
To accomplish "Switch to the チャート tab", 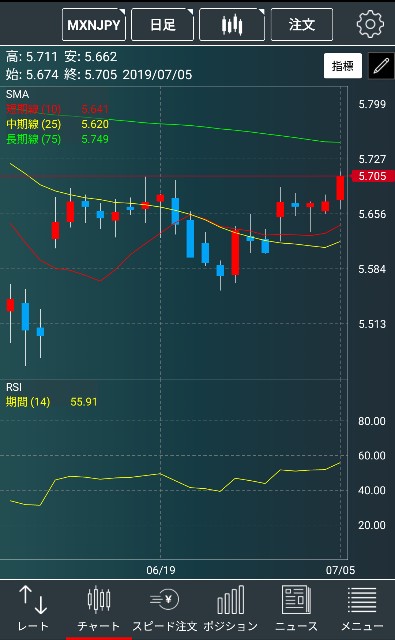I will pyautogui.click(x=99, y=609).
